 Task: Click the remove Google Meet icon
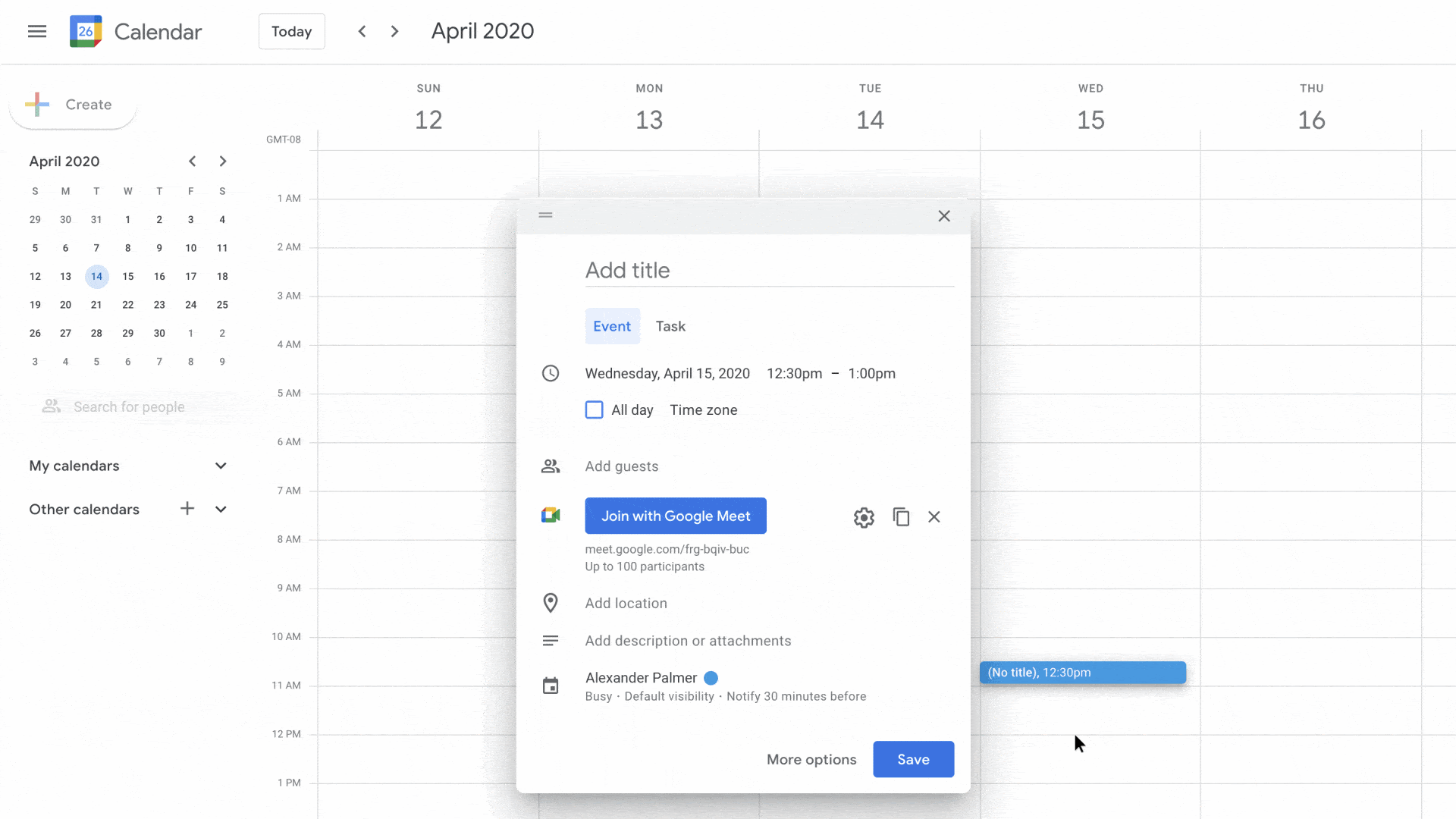934,516
